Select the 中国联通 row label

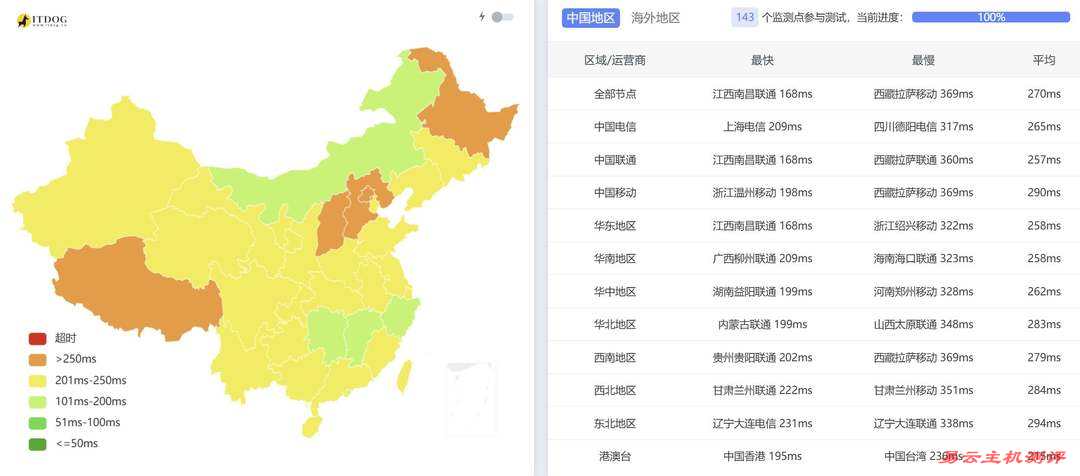615,160
